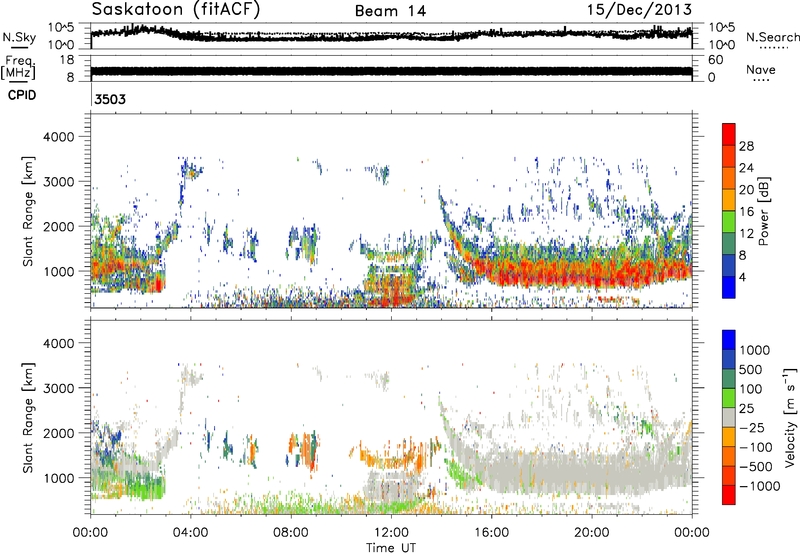800x554 pixels.
Task: Click the -1000 tick on the velocity colorbar
Action: pos(759,486)
